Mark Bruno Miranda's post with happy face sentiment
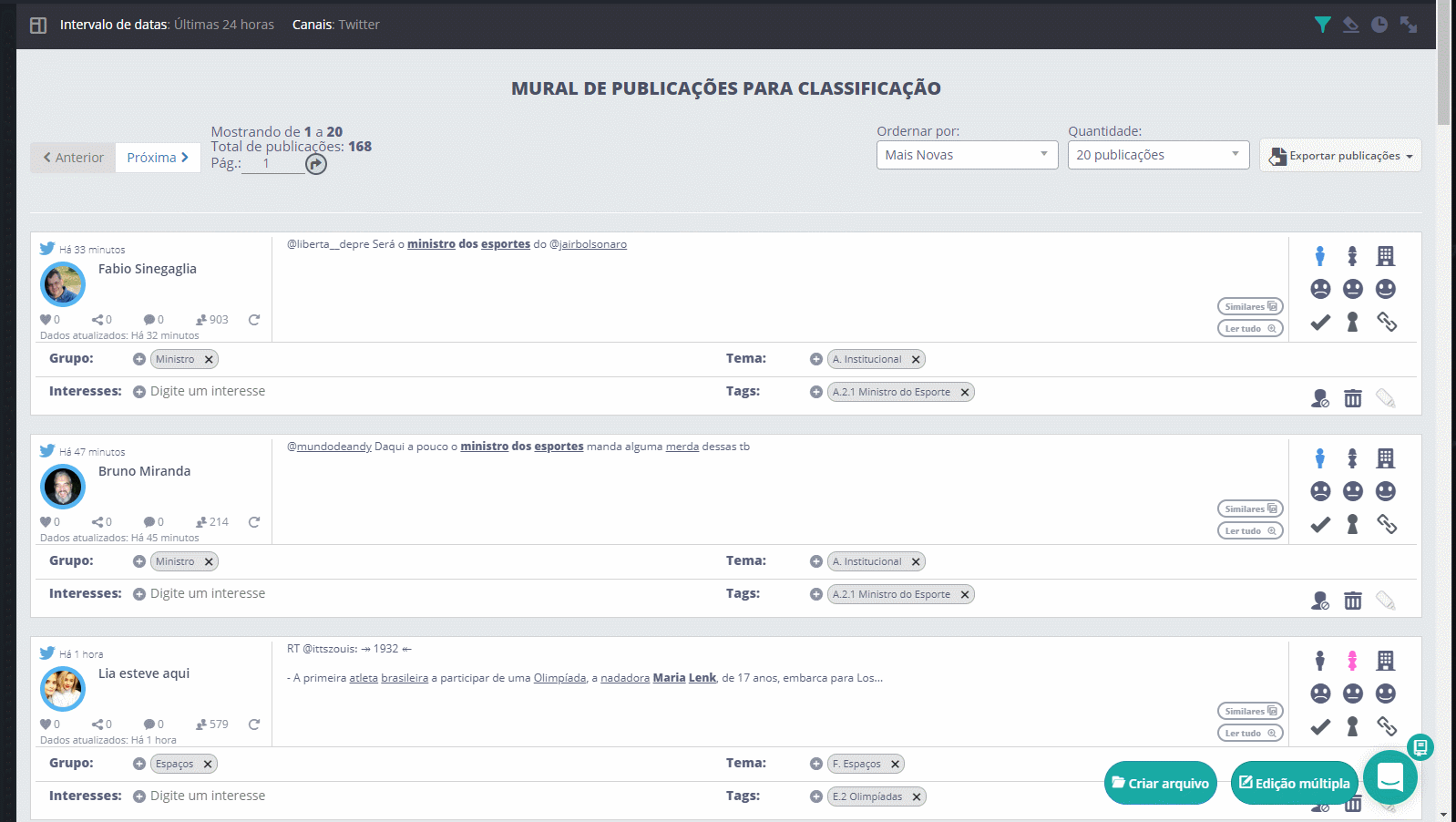This screenshot has width=1456, height=822. click(1386, 491)
